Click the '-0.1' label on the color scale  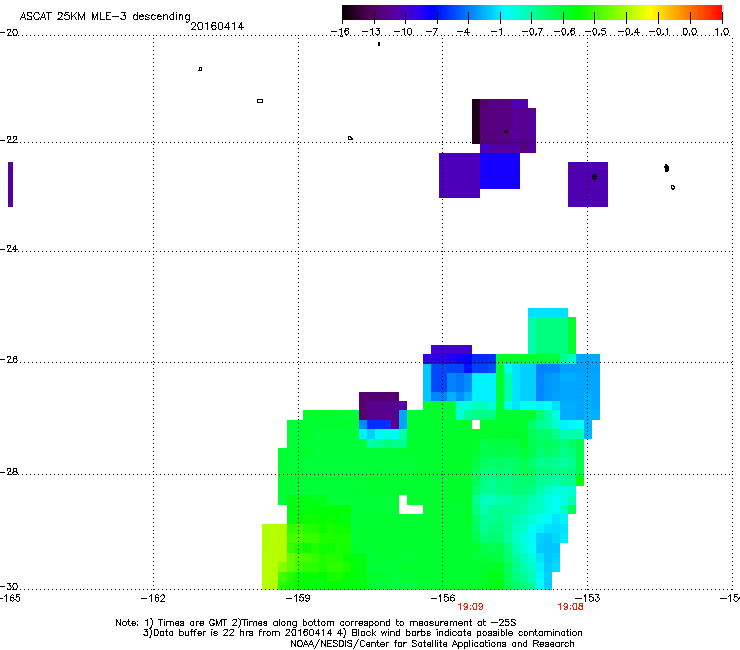tap(659, 32)
